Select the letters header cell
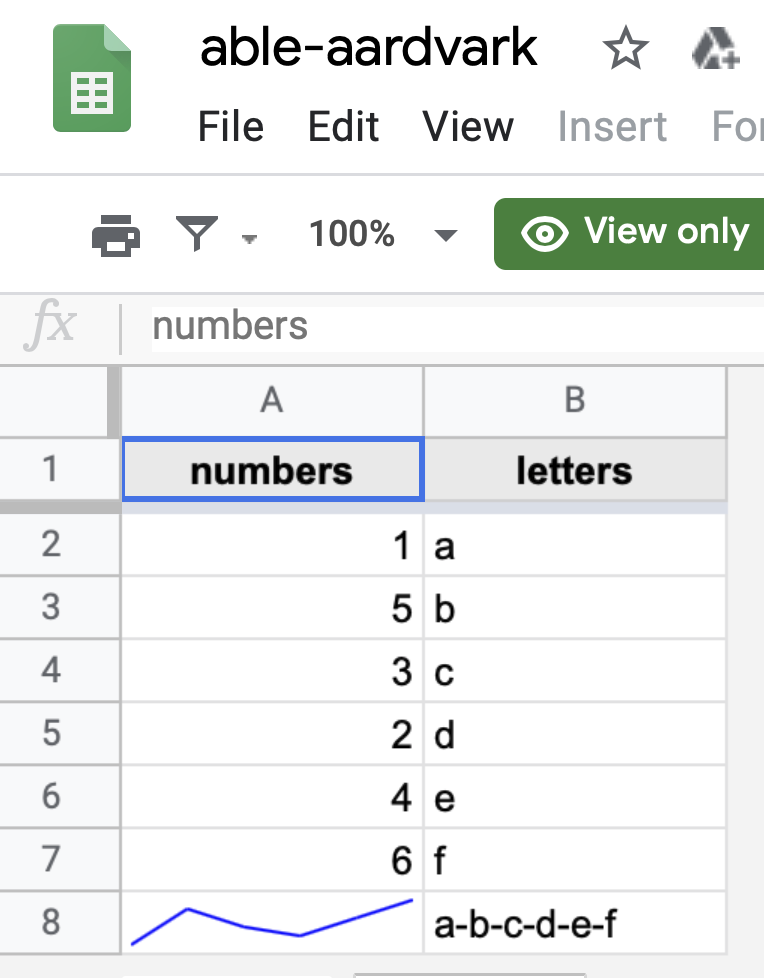Viewport: 764px width, 978px height. pyautogui.click(x=574, y=470)
